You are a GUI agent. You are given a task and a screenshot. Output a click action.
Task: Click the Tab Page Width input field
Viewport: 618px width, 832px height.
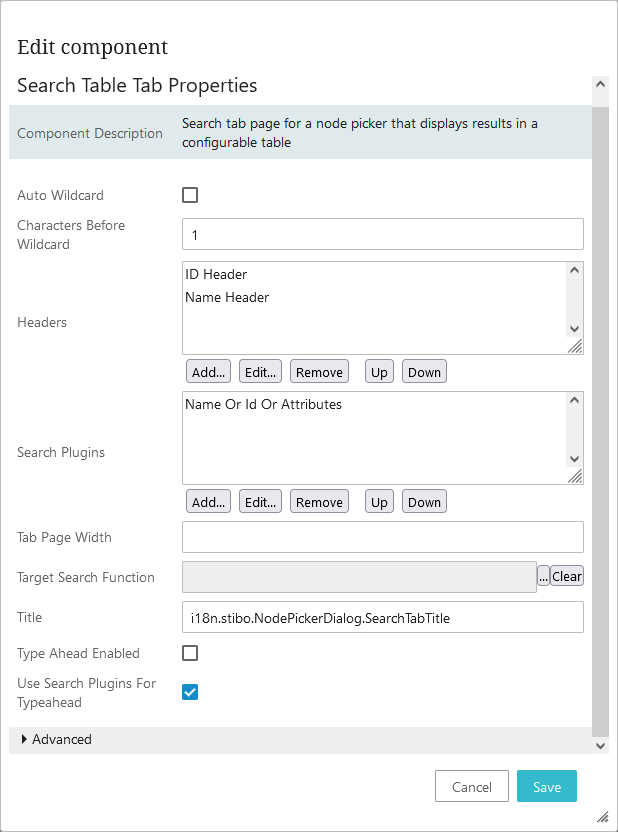pos(382,537)
